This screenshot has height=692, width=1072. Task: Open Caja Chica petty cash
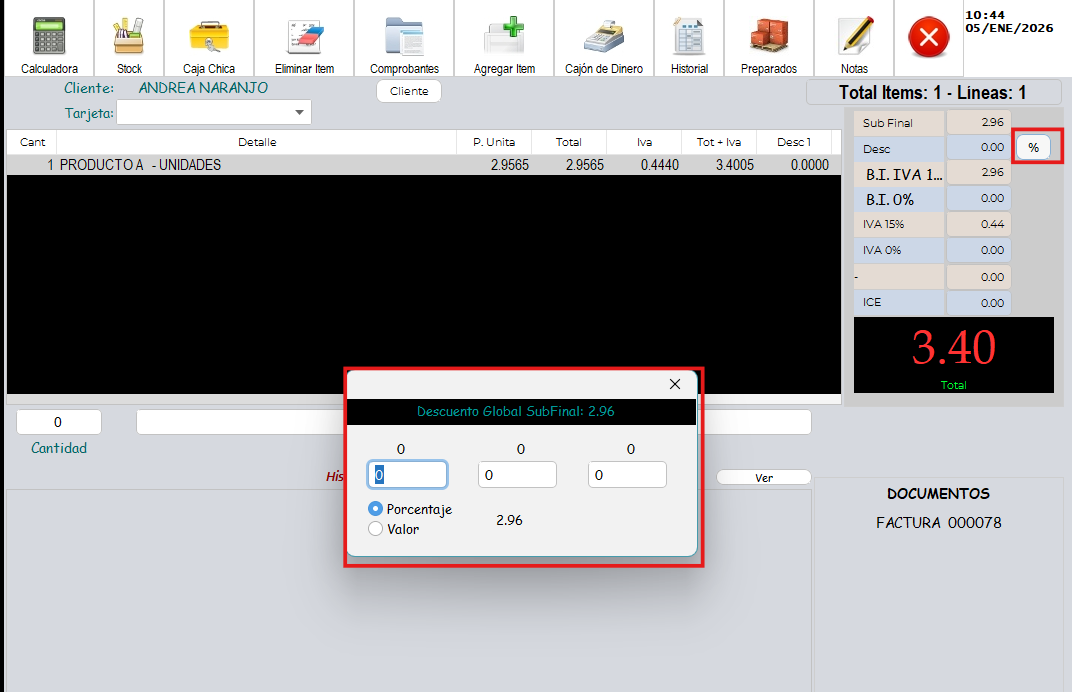209,38
